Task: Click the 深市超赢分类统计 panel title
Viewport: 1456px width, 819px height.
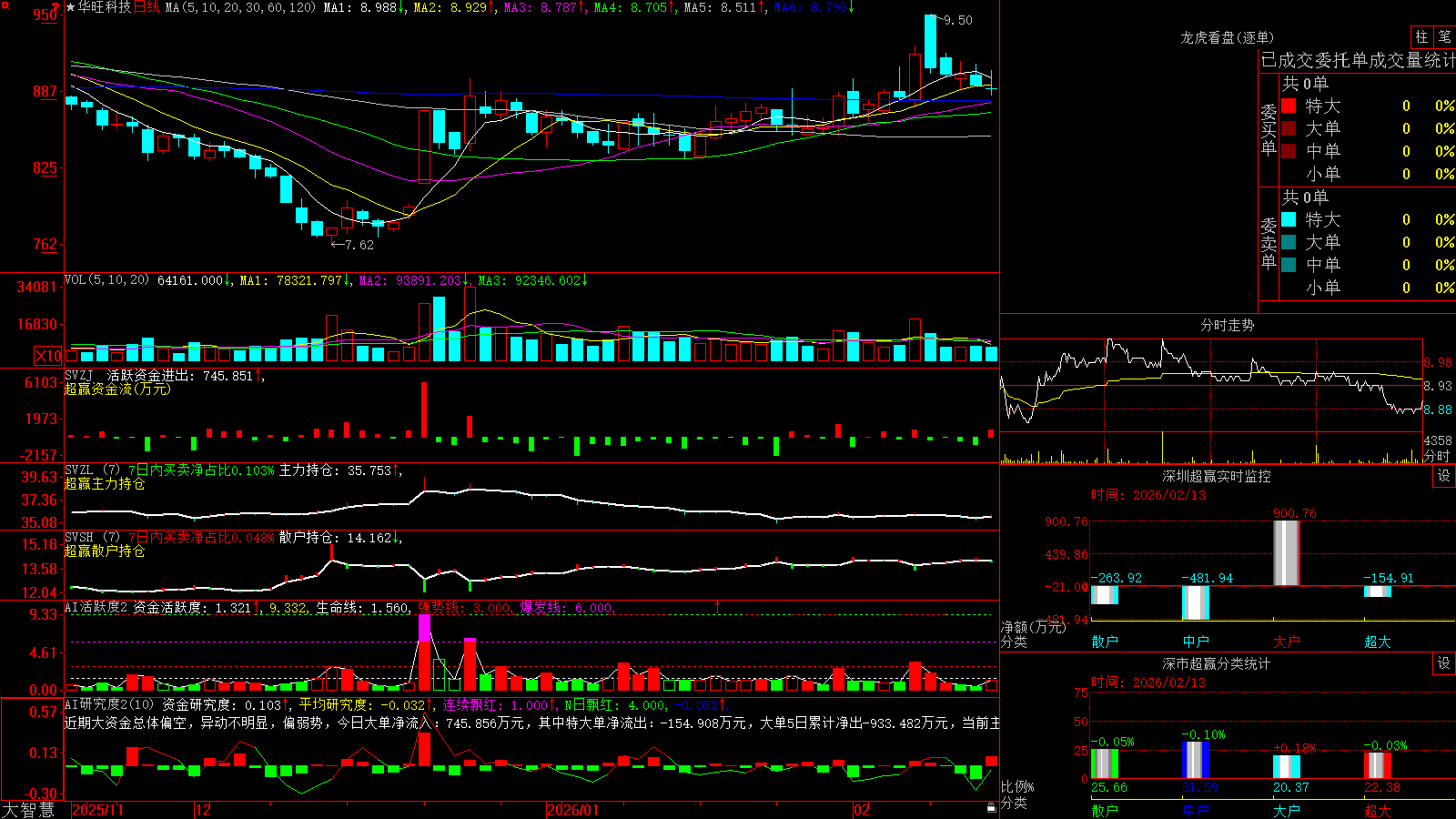Action: click(x=1217, y=664)
